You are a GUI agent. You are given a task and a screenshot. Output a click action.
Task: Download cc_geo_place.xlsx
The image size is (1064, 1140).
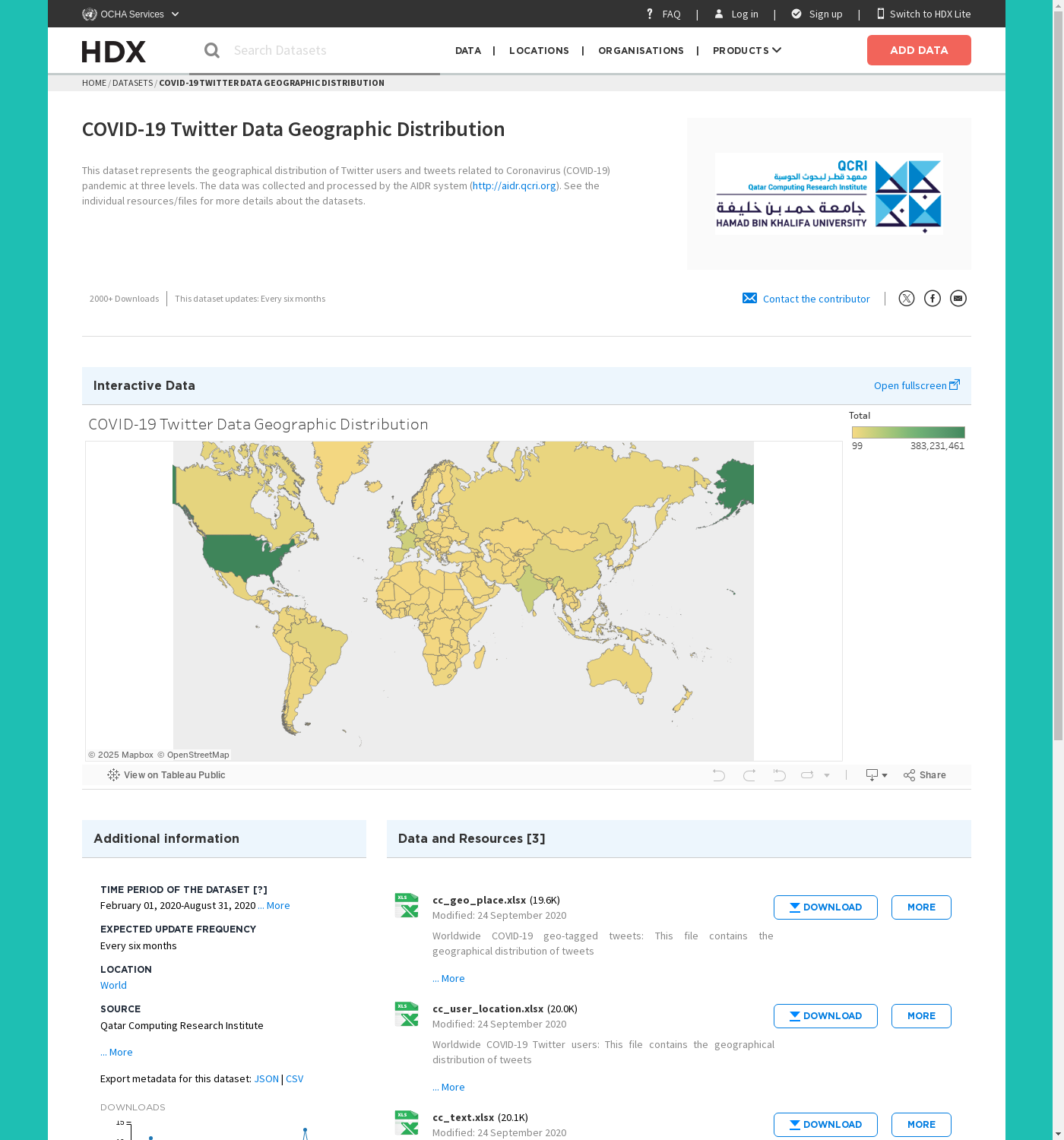(x=825, y=907)
